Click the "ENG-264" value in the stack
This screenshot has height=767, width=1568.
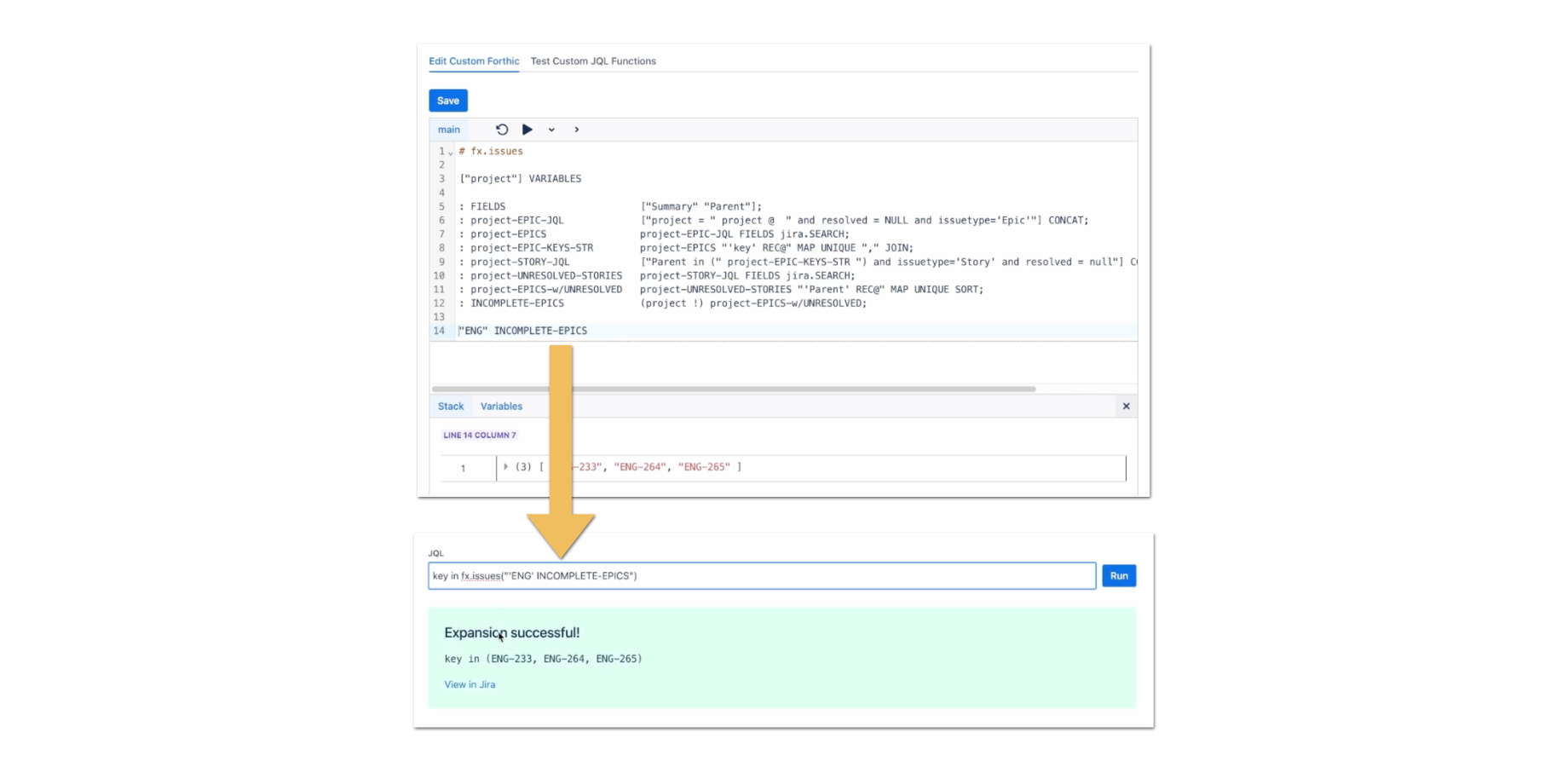pos(640,467)
